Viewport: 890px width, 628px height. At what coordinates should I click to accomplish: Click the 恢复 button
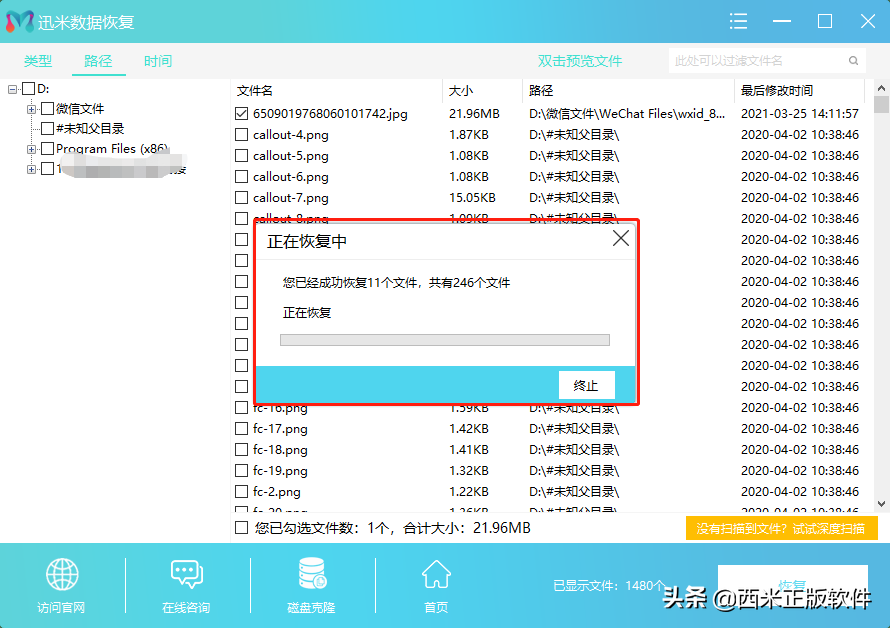(792, 585)
